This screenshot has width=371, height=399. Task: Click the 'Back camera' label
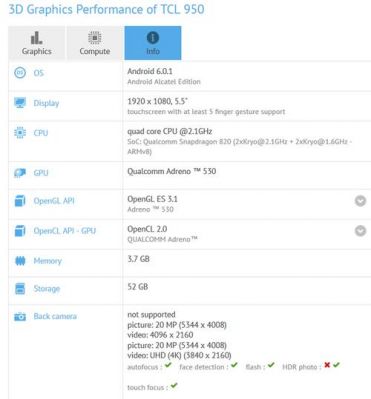tap(55, 316)
